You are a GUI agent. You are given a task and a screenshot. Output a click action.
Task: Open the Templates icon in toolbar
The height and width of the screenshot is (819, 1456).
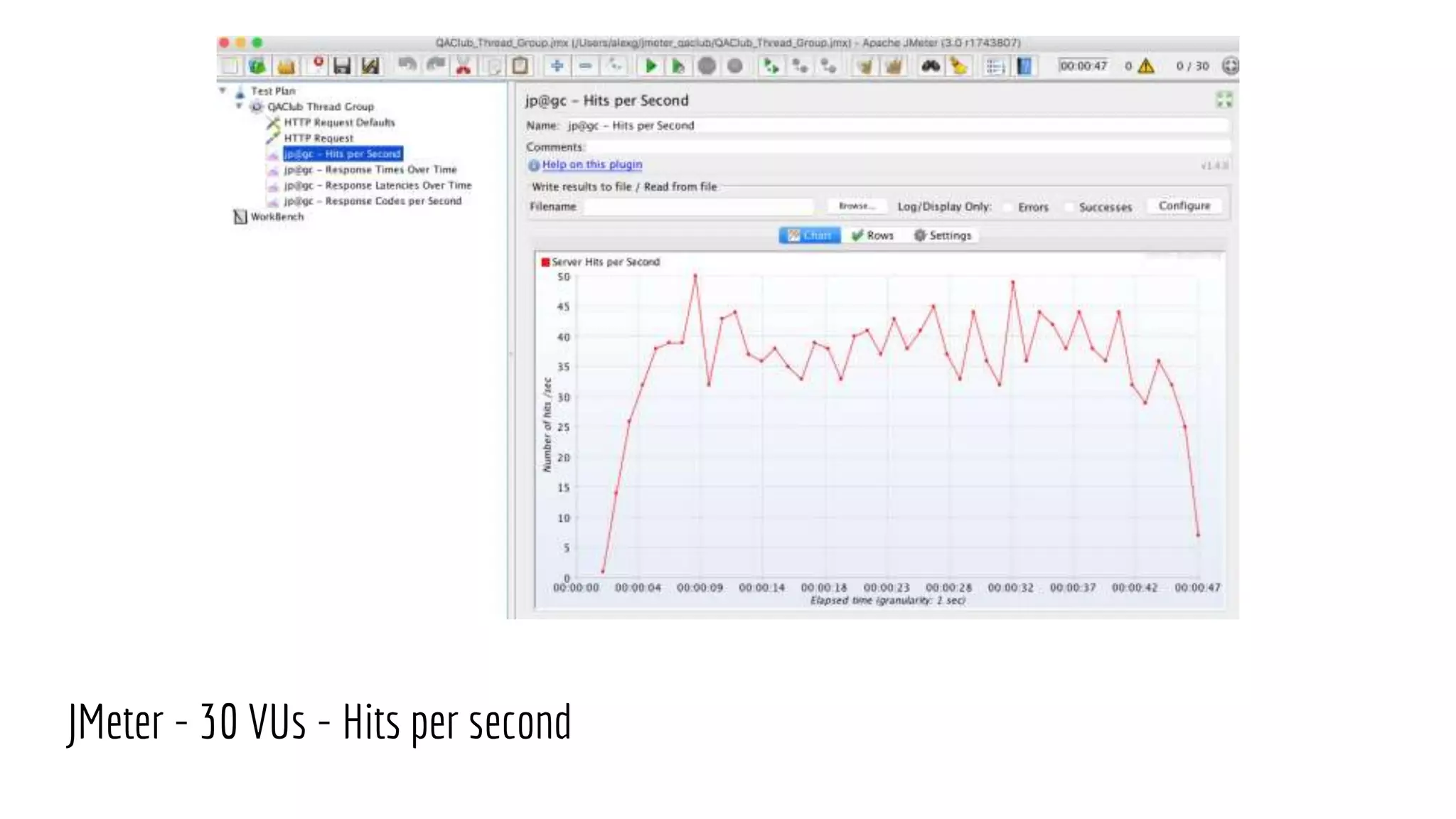click(257, 66)
